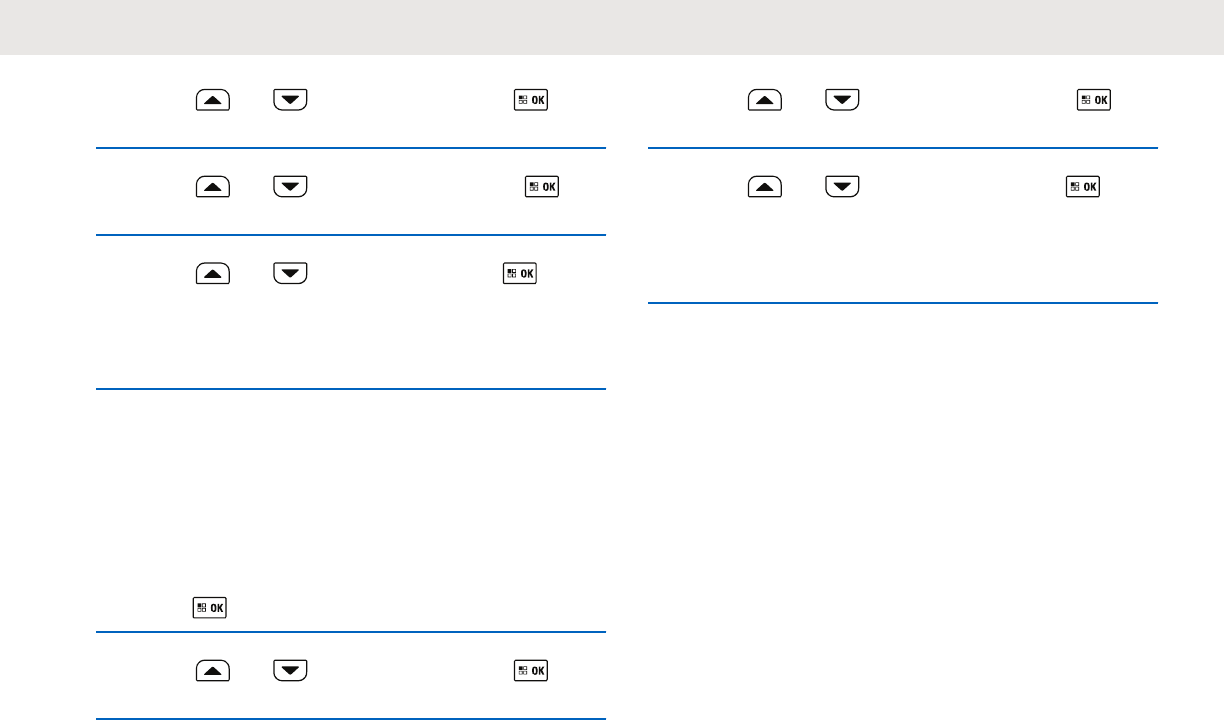Click the OK key in right column's first row
The width and height of the screenshot is (1224, 720).
(1094, 100)
